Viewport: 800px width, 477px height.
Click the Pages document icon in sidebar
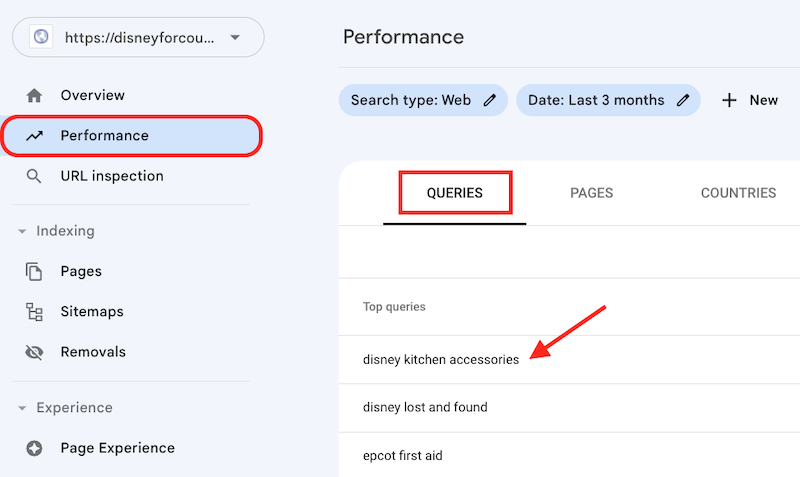click(x=35, y=272)
